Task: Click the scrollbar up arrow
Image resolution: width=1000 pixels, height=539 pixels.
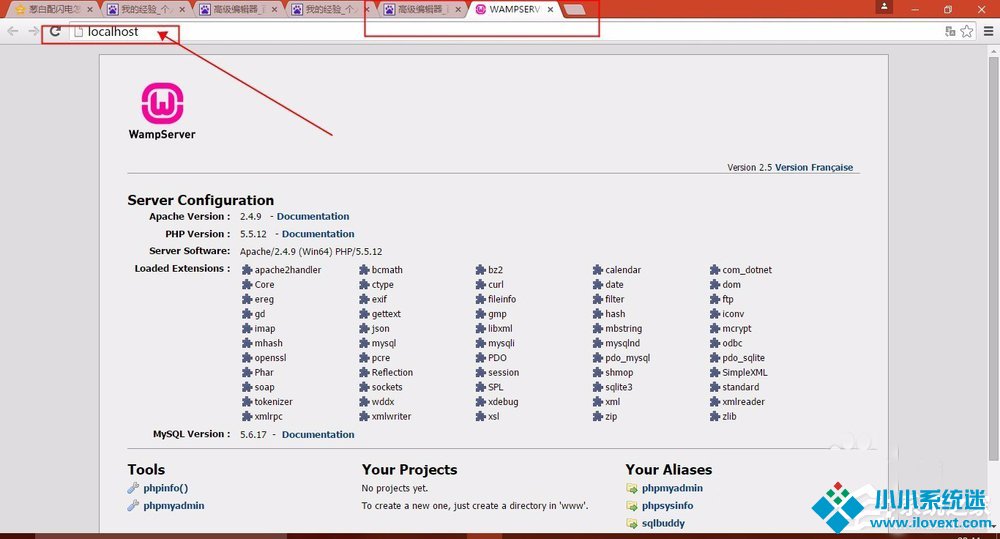Action: pyautogui.click(x=994, y=50)
